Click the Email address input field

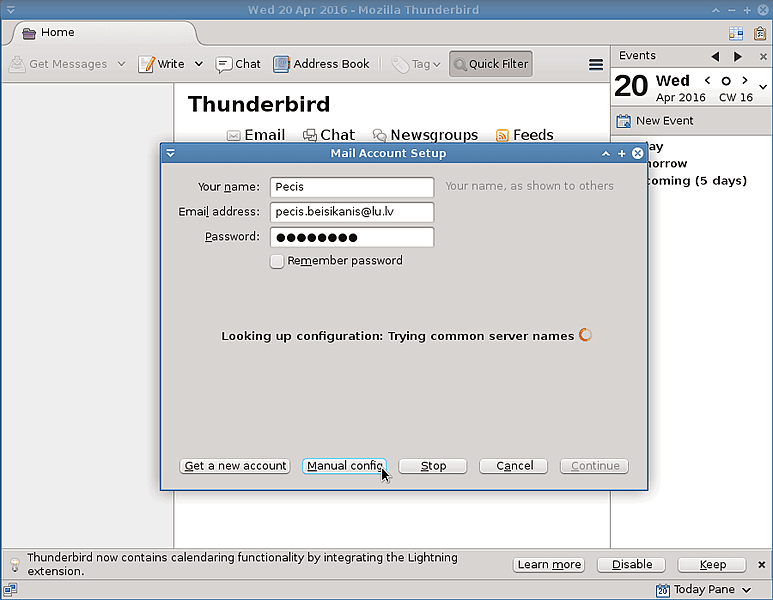pyautogui.click(x=352, y=212)
